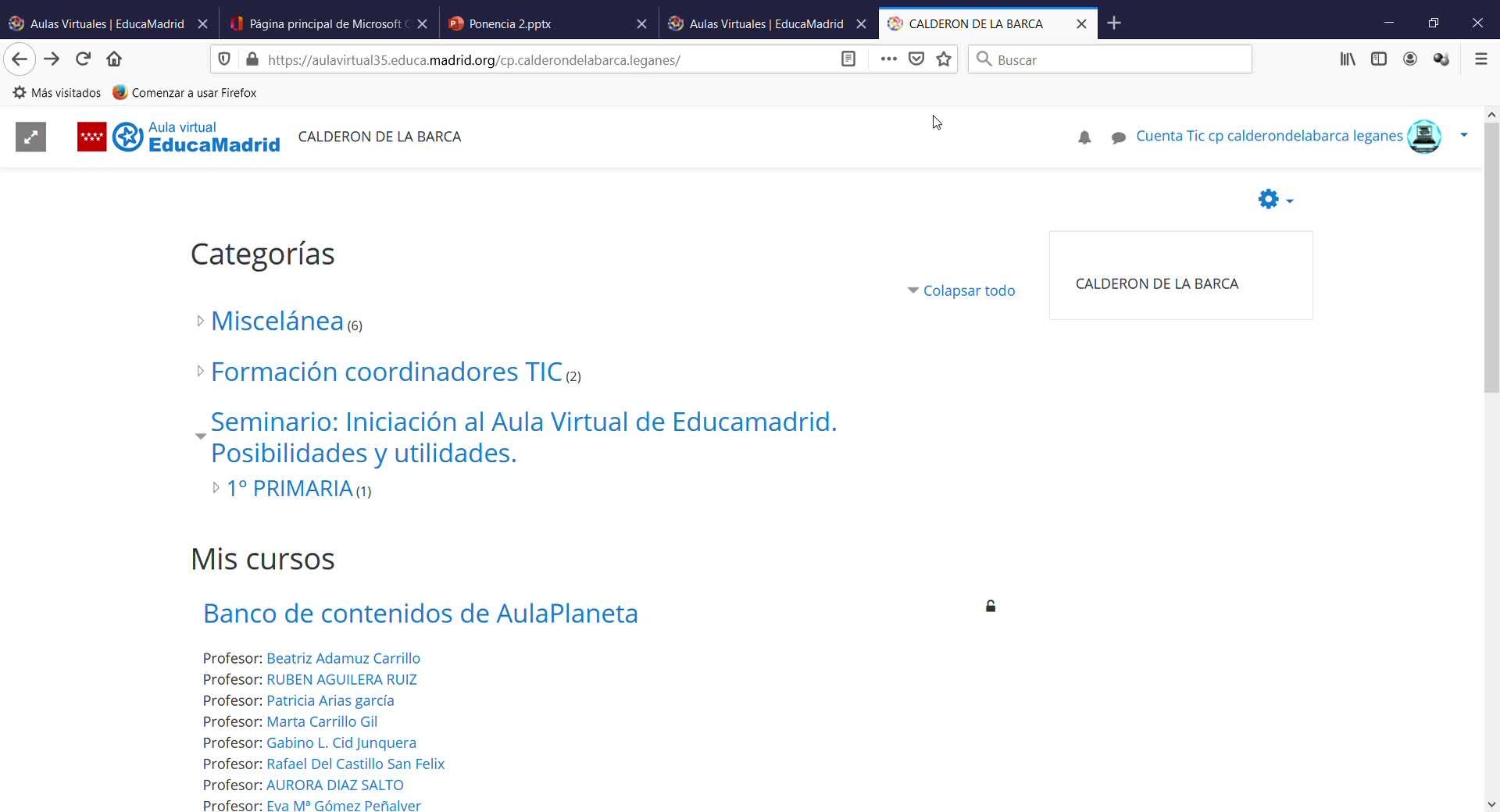The image size is (1500, 812).
Task: Open the new tab plus button
Action: click(x=1114, y=23)
